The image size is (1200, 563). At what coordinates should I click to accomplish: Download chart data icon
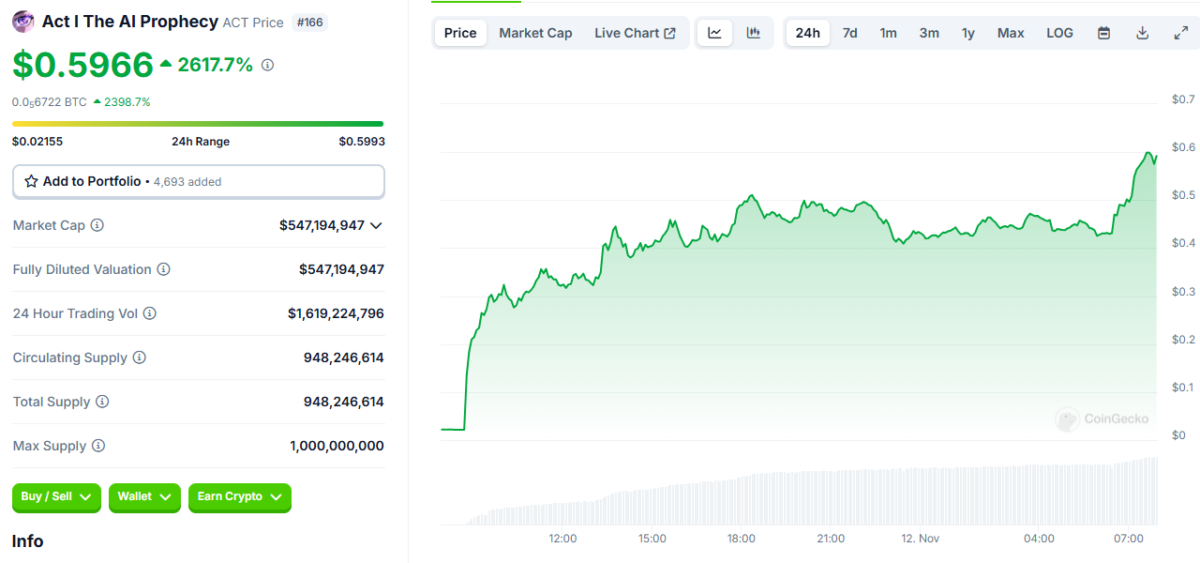tap(1142, 33)
